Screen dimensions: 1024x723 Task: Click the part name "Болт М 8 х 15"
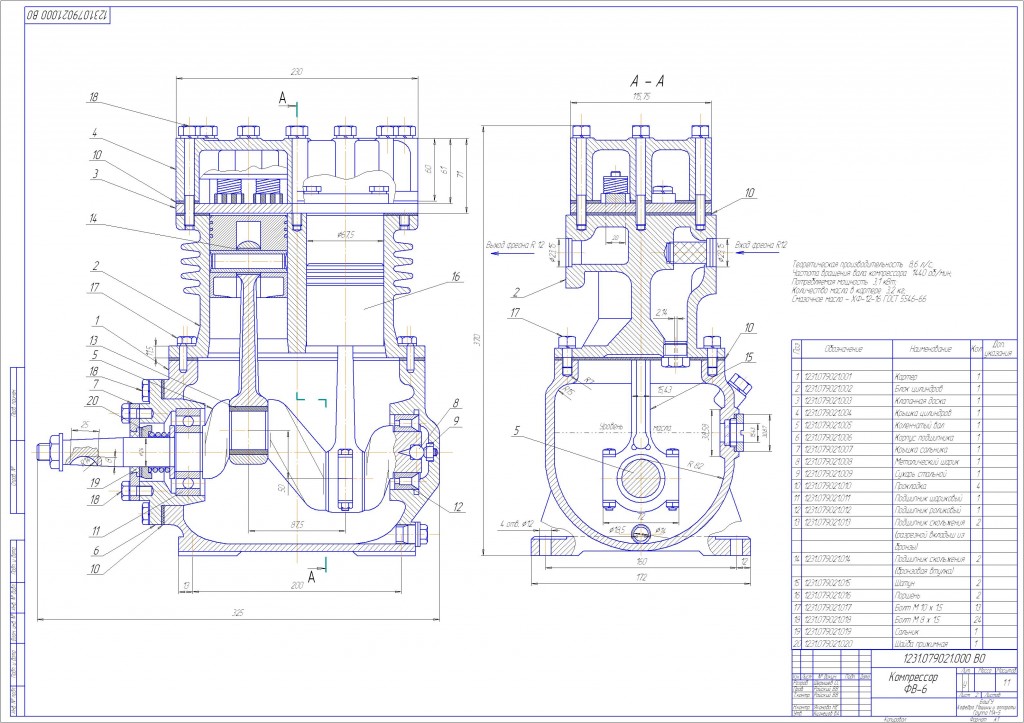917,620
